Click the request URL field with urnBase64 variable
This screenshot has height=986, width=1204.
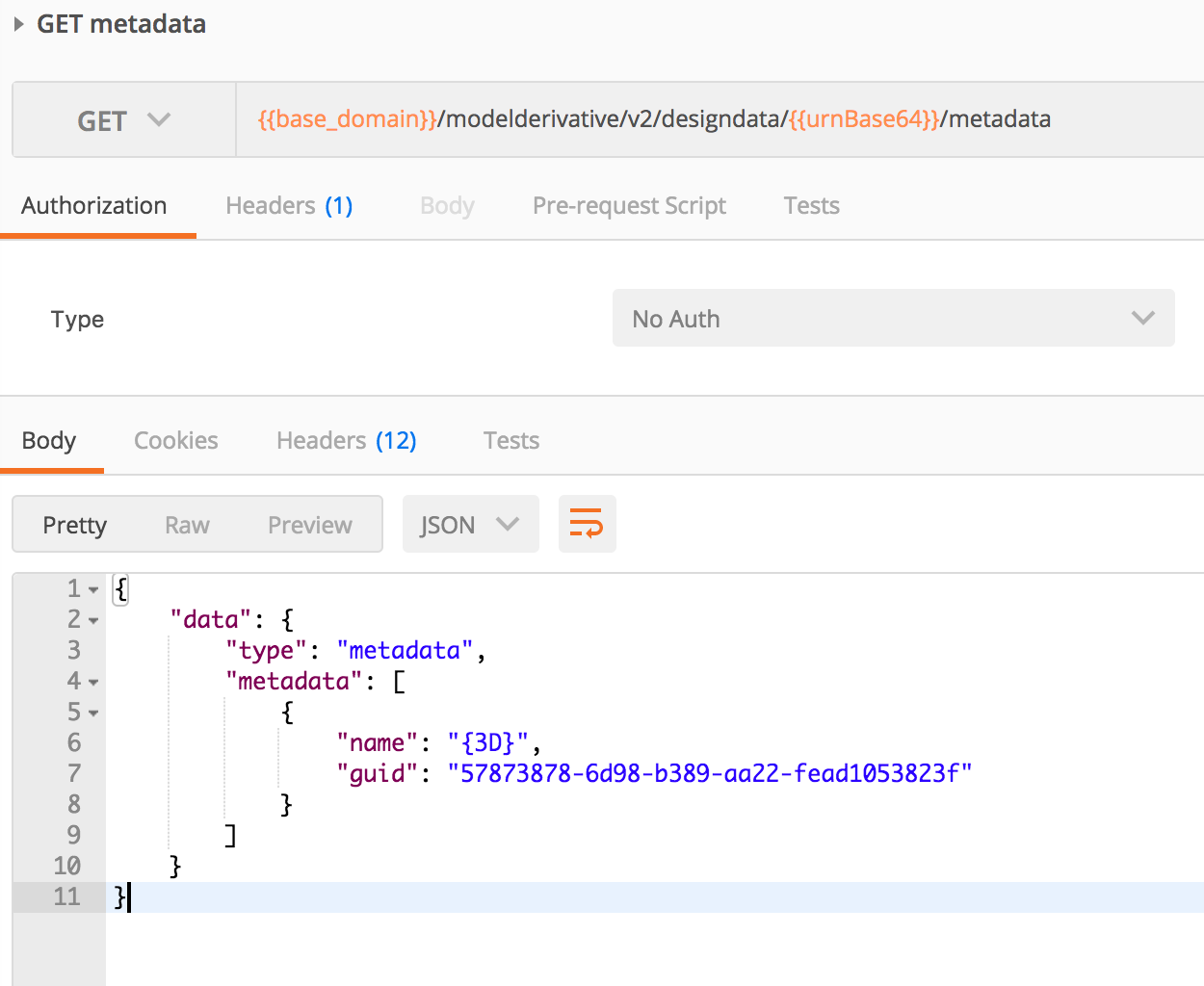[655, 119]
